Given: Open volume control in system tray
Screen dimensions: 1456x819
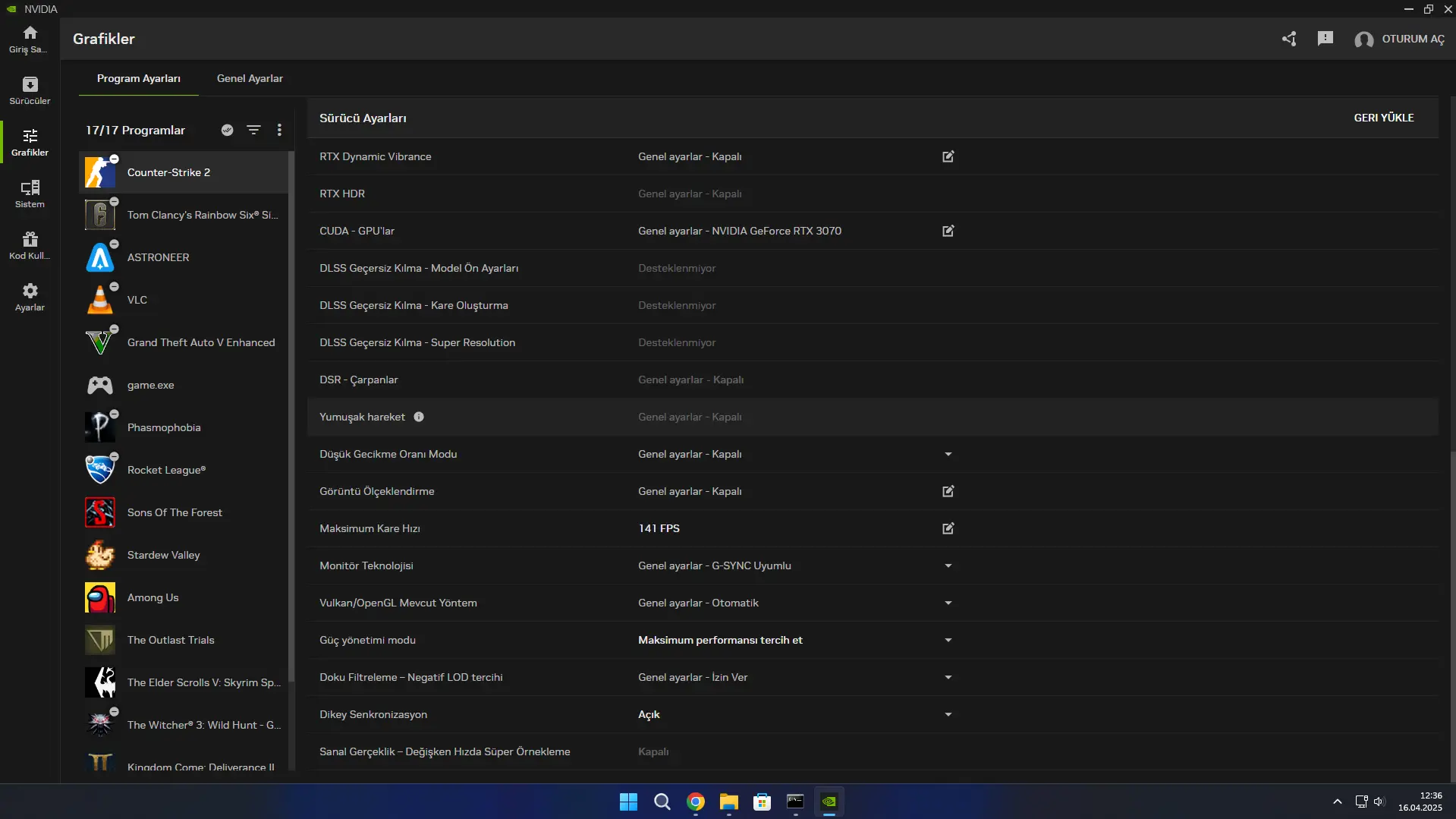Looking at the screenshot, I should 1379,802.
